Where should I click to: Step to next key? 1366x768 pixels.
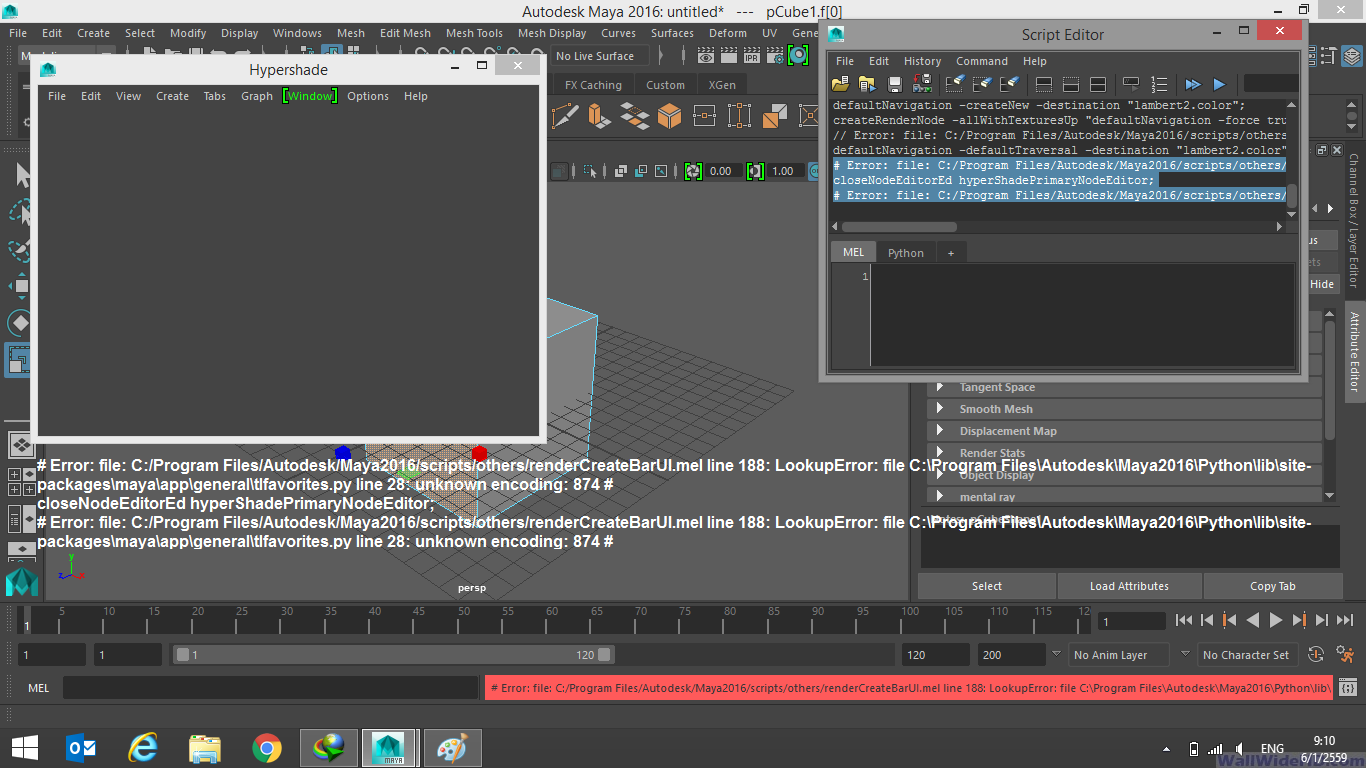pos(1299,620)
